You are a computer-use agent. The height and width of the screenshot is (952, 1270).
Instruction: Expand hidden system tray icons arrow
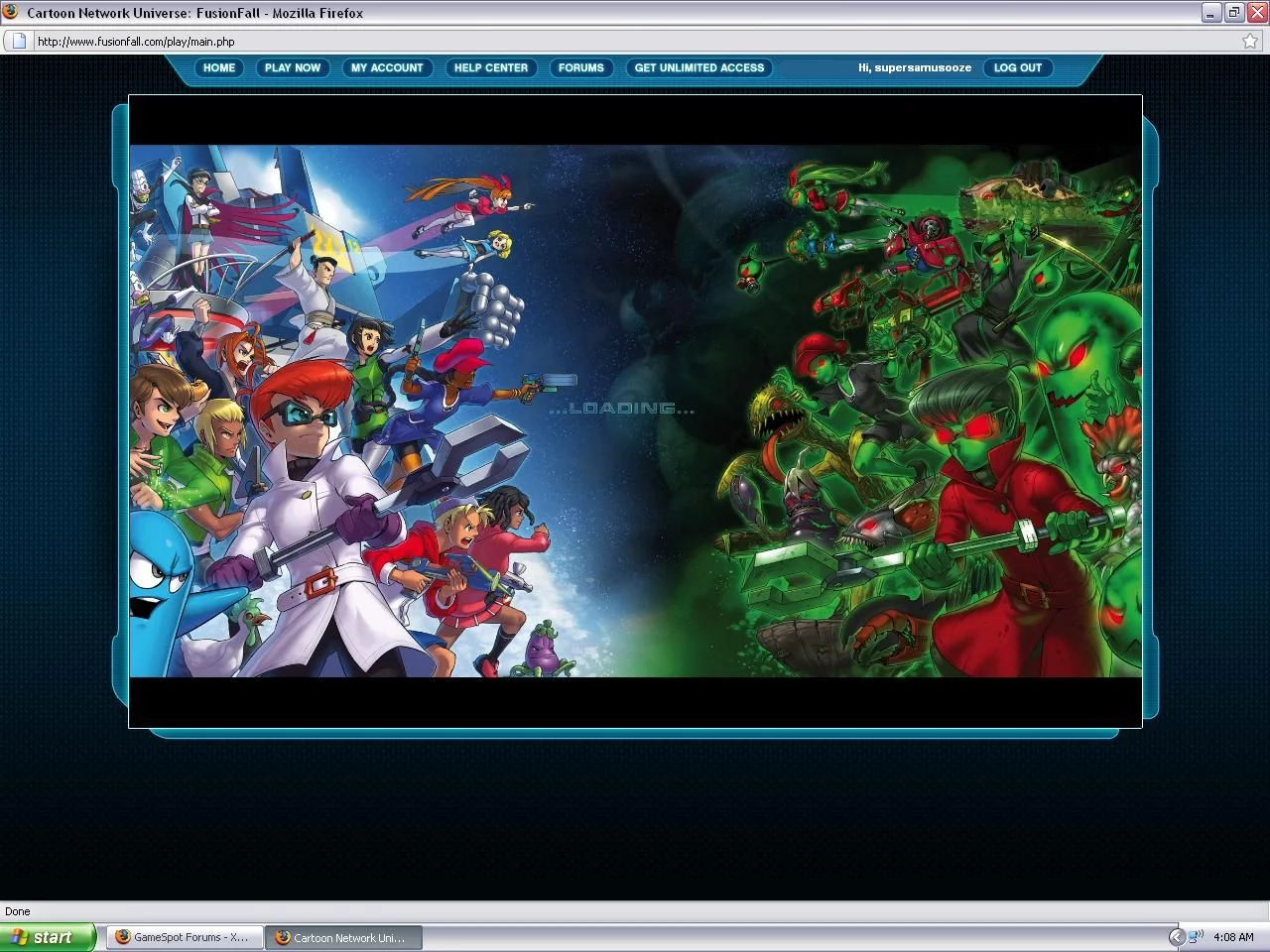tap(1177, 937)
